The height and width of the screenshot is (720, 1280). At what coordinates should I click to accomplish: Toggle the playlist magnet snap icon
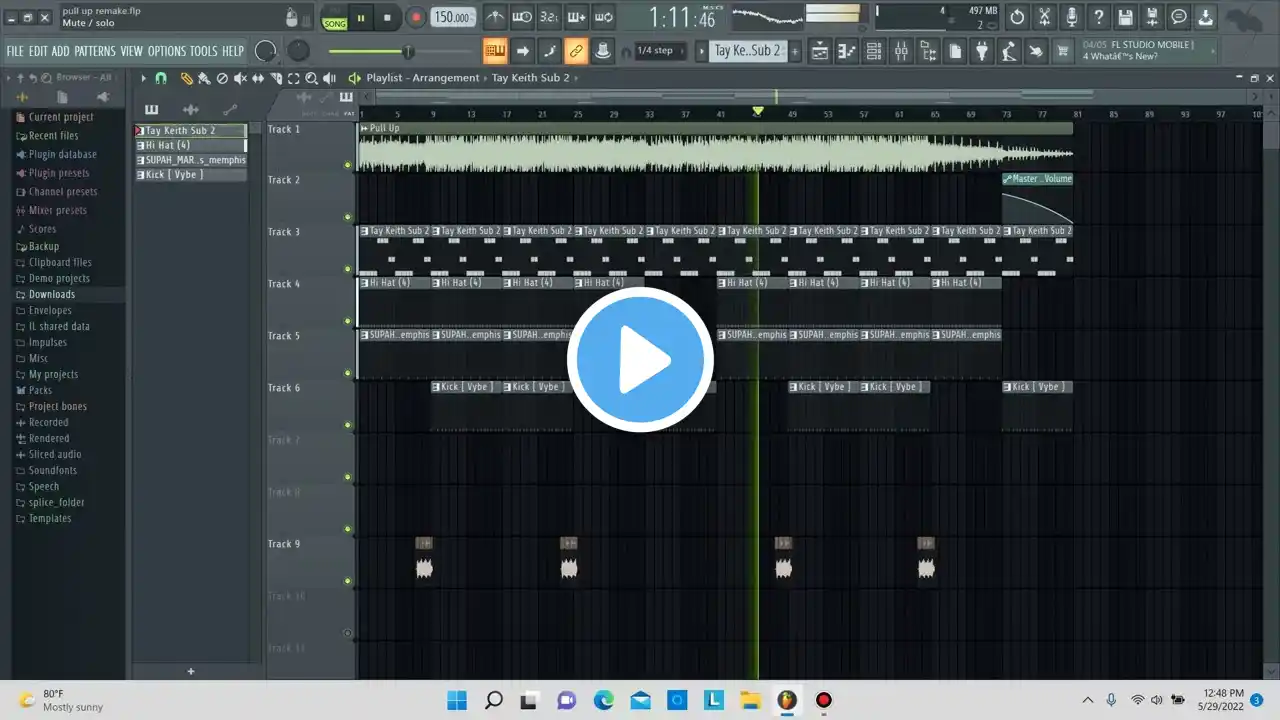[x=161, y=78]
